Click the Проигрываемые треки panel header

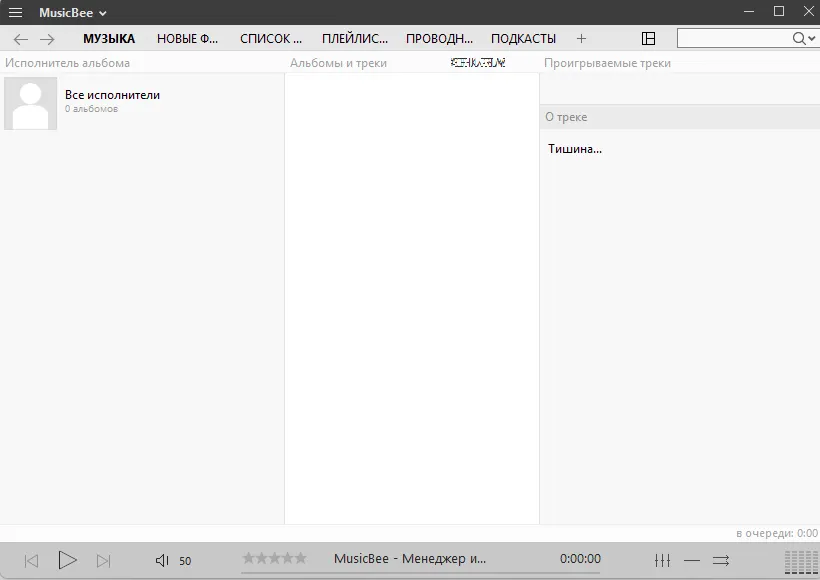click(x=607, y=63)
